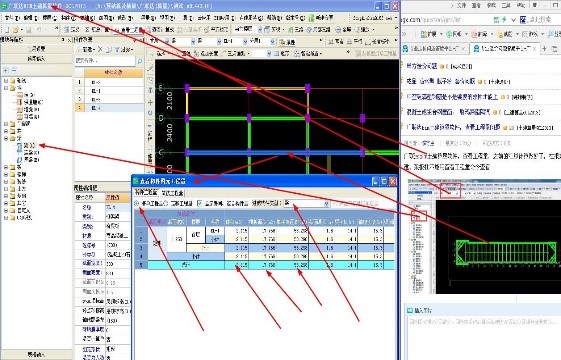Toggle the checkbox in the quantities dialog options row
Image resolution: width=561 pixels, height=360 pixels.
pos(200,203)
